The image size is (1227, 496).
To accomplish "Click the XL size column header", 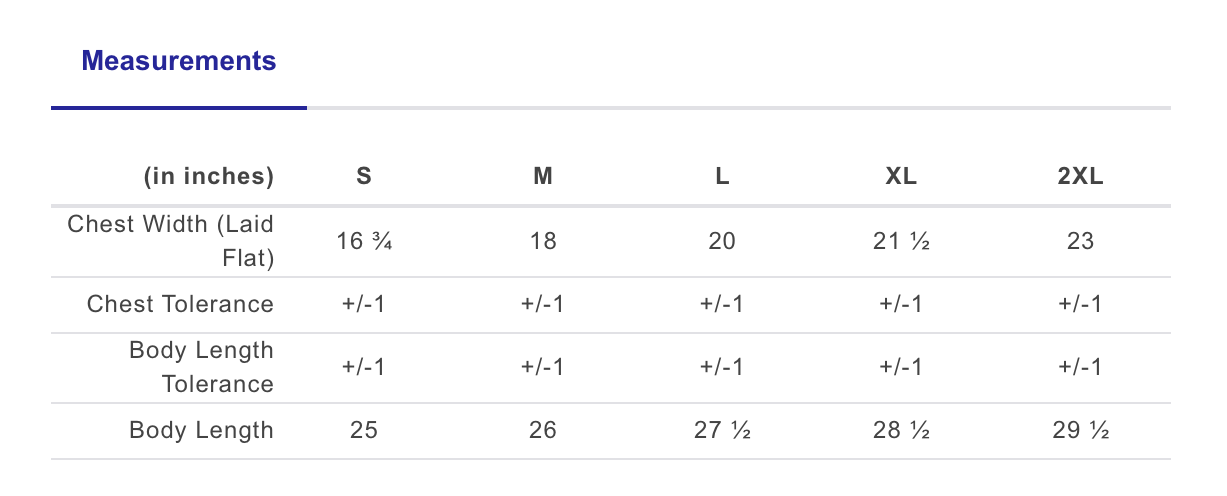I will point(901,177).
